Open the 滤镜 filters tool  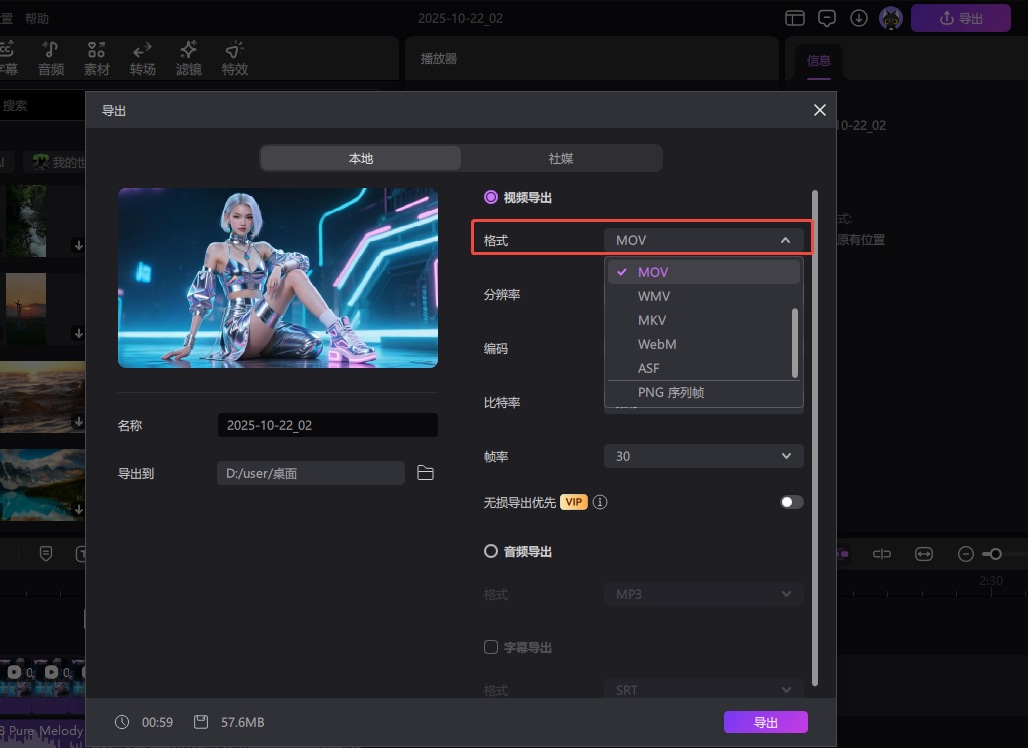point(188,58)
